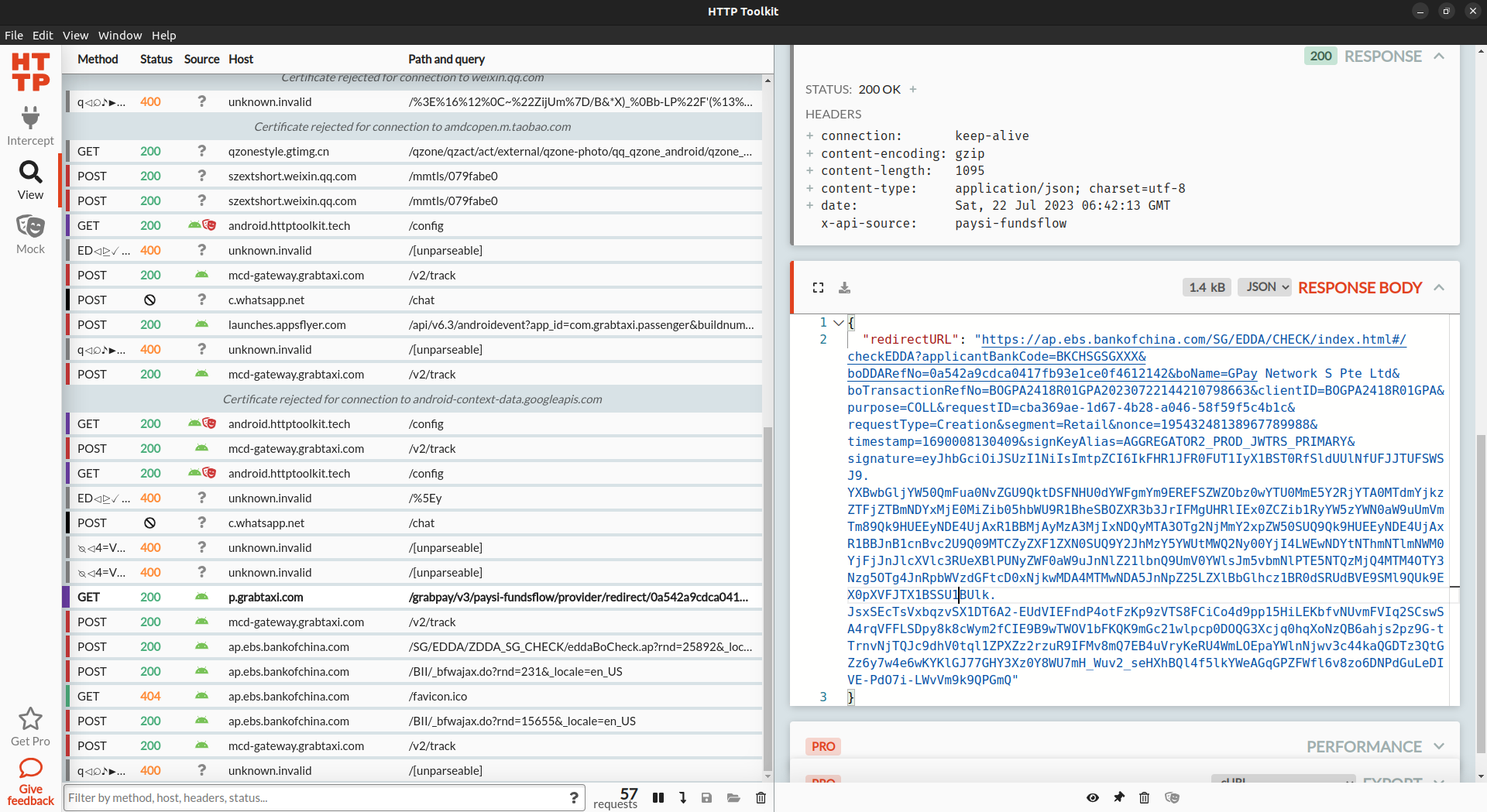Maximize the HTTP Toolkit window
This screenshot has height=812, width=1487.
click(x=1447, y=12)
